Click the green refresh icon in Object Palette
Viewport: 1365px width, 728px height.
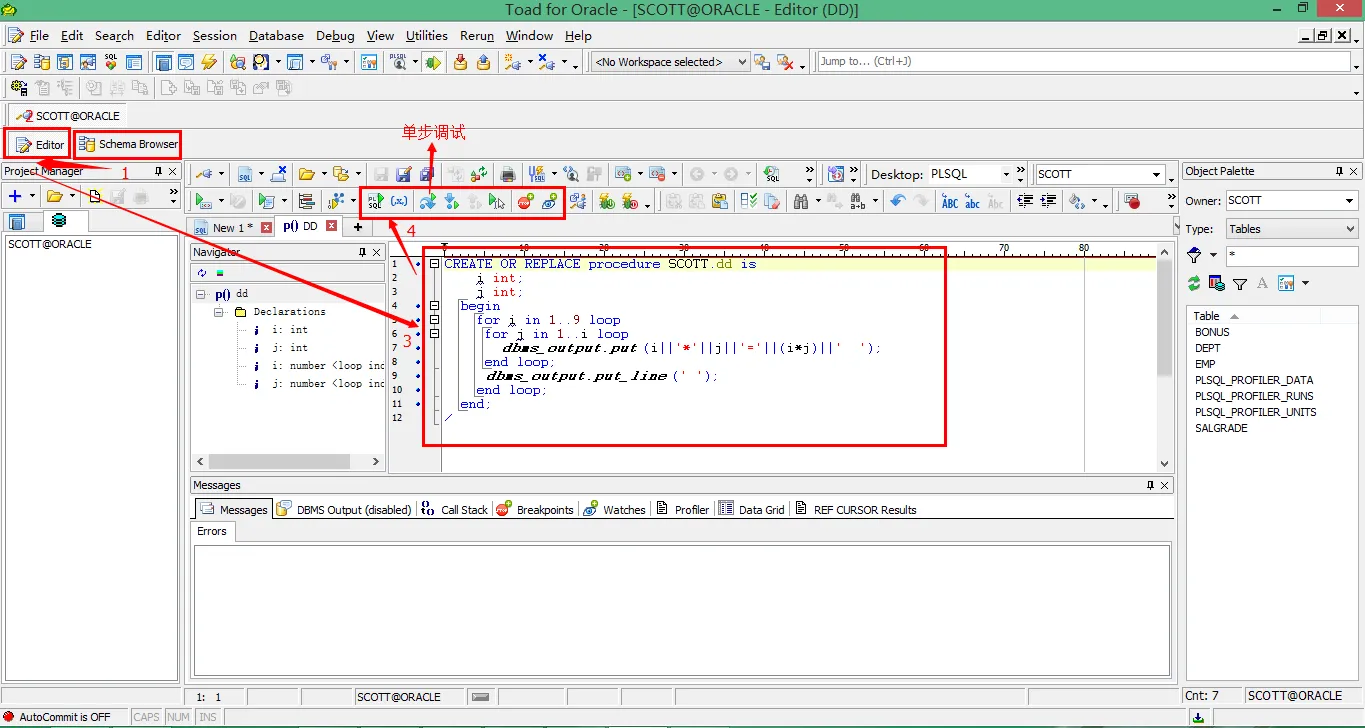click(x=1194, y=284)
